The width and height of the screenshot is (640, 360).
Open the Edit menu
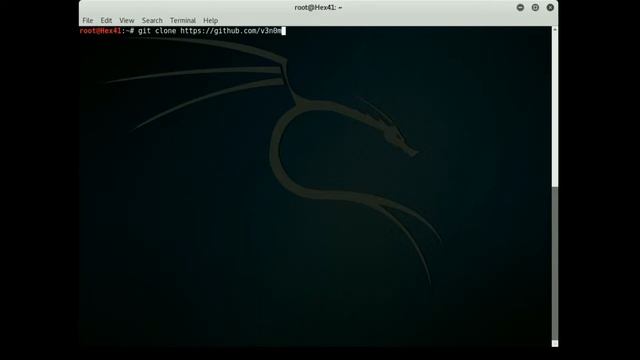coord(106,20)
